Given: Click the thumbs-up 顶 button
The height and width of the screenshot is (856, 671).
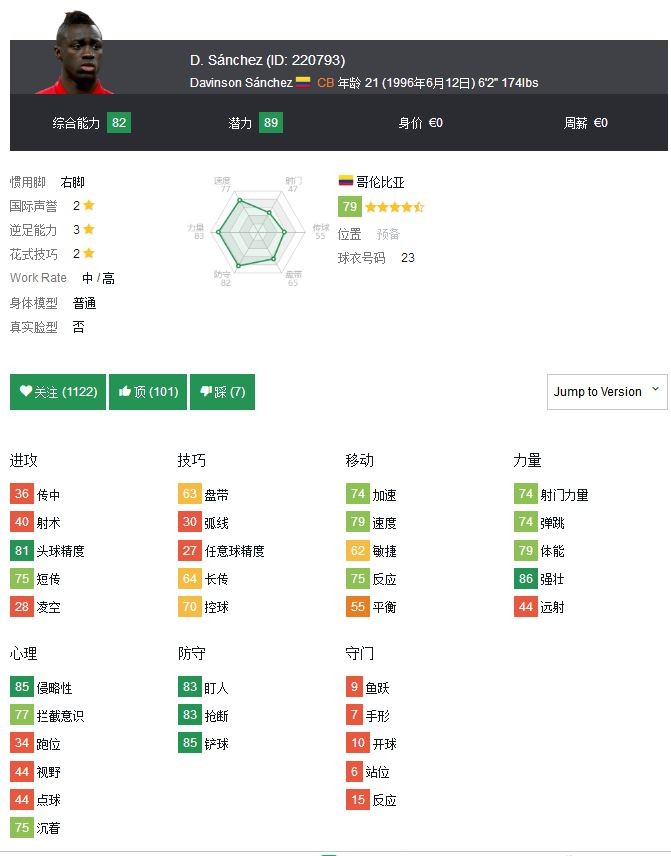Looking at the screenshot, I should tap(148, 392).
